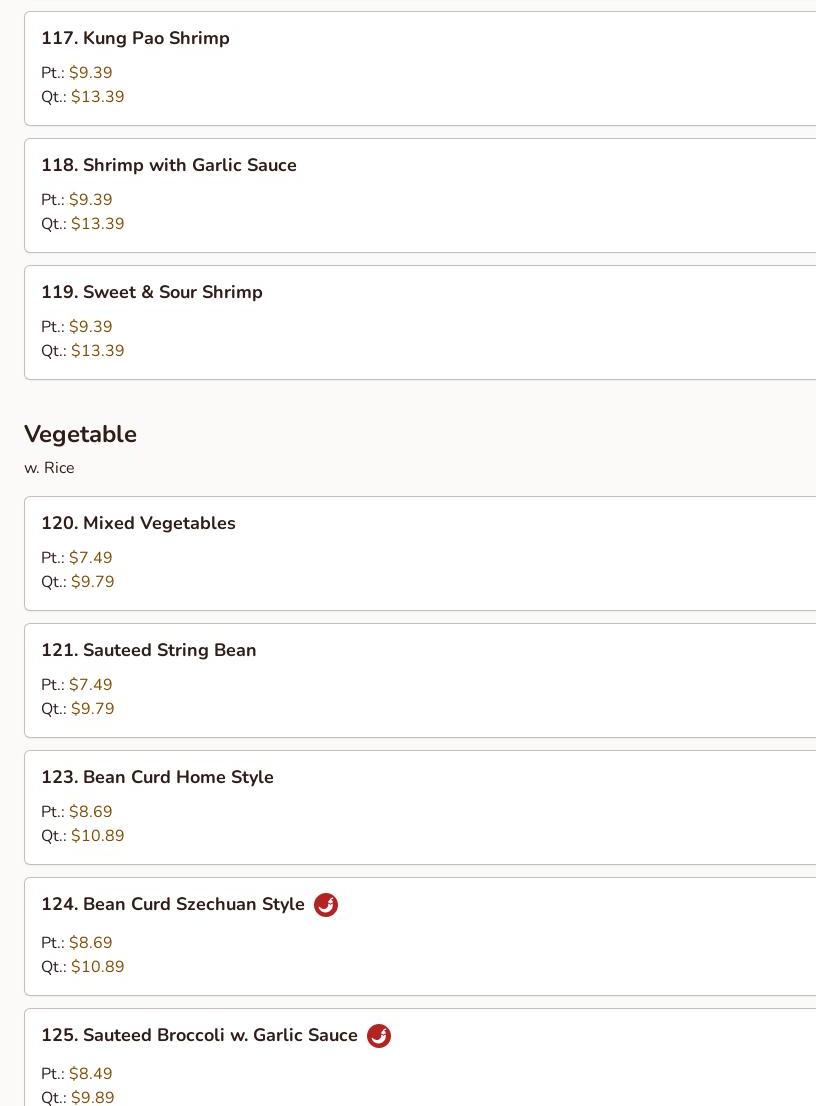The height and width of the screenshot is (1106, 816).
Task: Click the spicy pepper icon beside Sauteed Broccoli w. Garlic Sauce
Action: point(379,1035)
